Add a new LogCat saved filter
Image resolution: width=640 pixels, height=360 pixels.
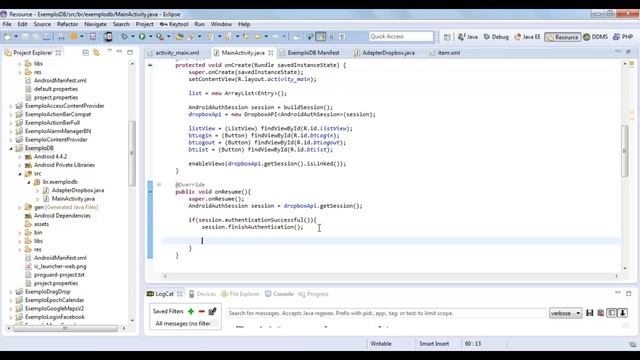tap(191, 311)
